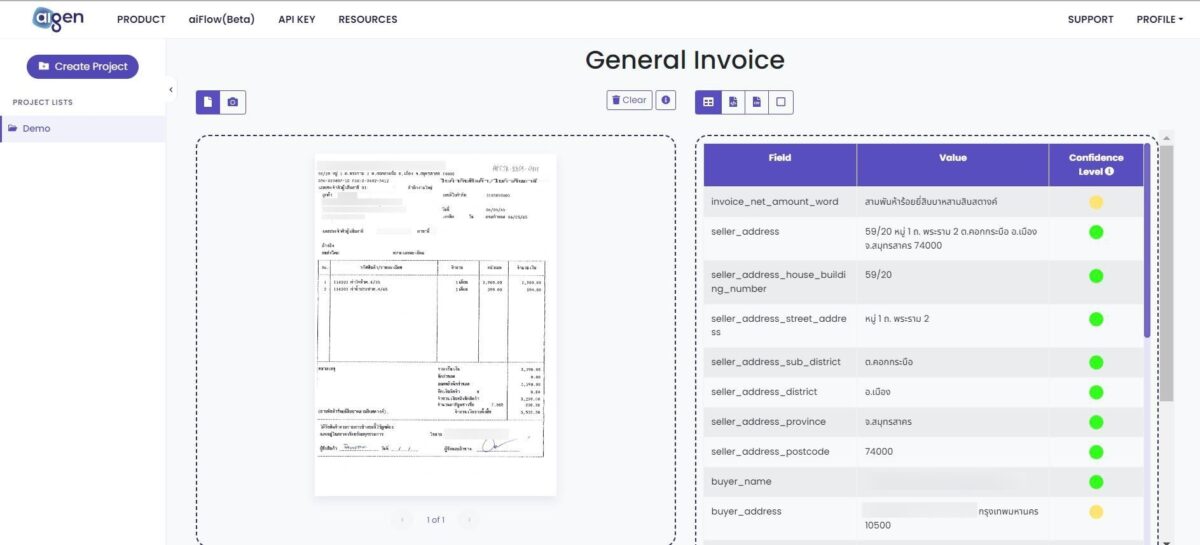Switch results to table view
Image resolution: width=1200 pixels, height=545 pixels.
tap(708, 102)
